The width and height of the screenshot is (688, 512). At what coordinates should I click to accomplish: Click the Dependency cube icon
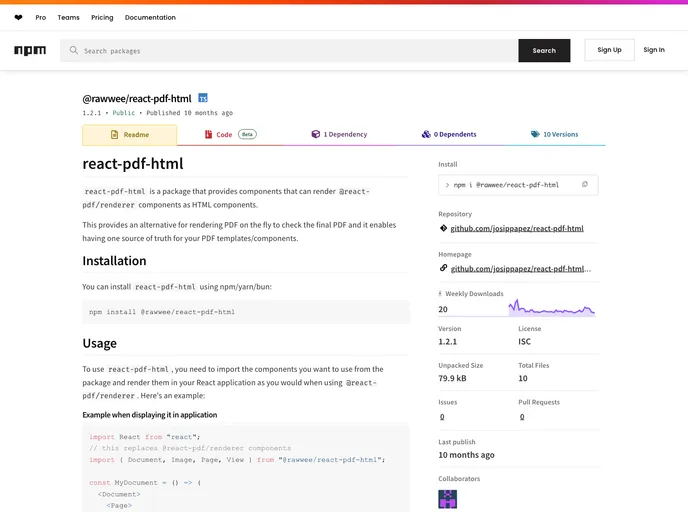tap(315, 134)
